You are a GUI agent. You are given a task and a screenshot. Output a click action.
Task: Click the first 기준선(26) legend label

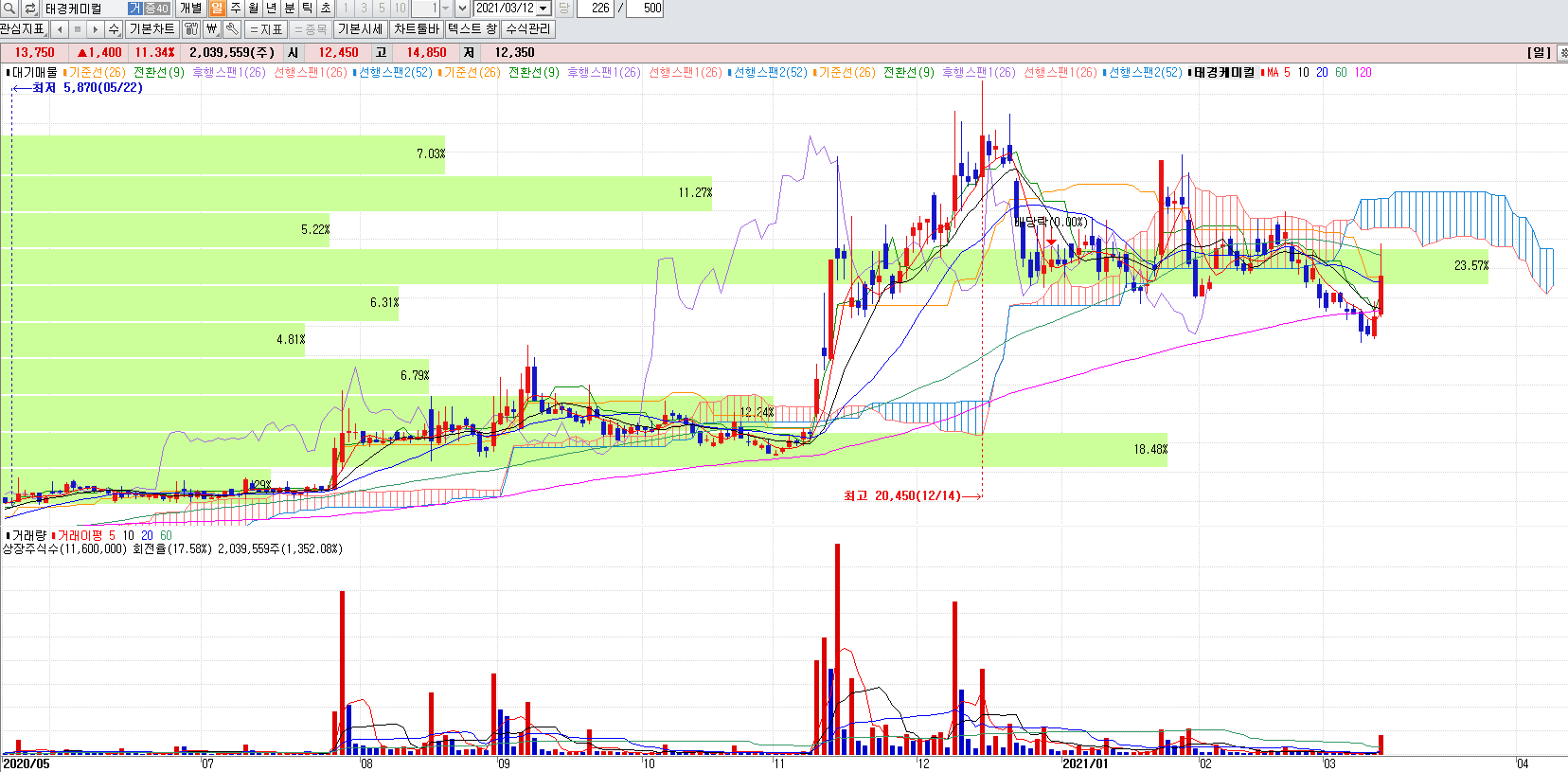point(97,72)
